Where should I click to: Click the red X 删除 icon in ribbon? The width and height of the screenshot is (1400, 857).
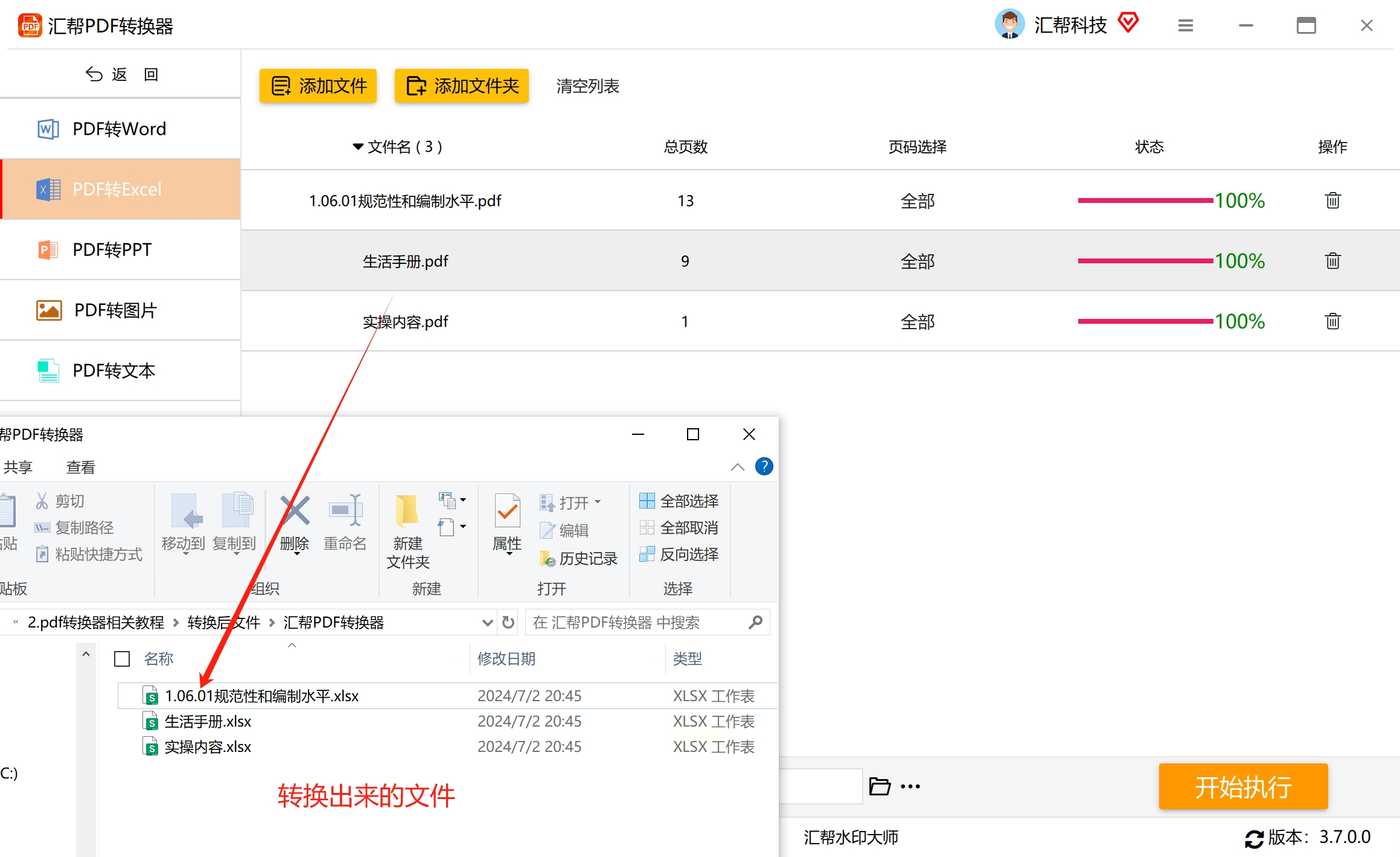[x=295, y=511]
